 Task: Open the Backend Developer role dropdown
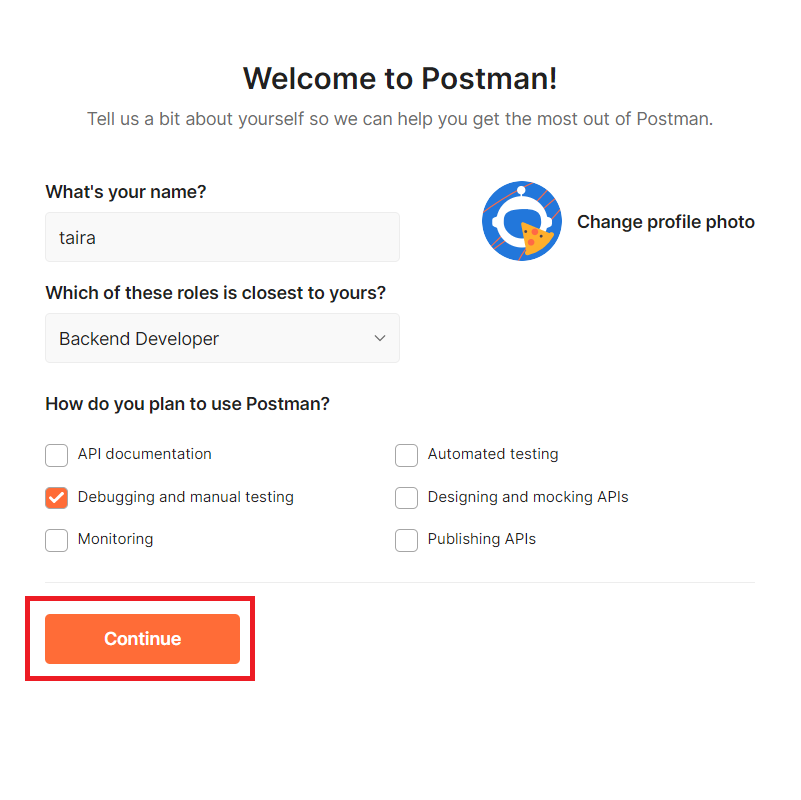[222, 338]
